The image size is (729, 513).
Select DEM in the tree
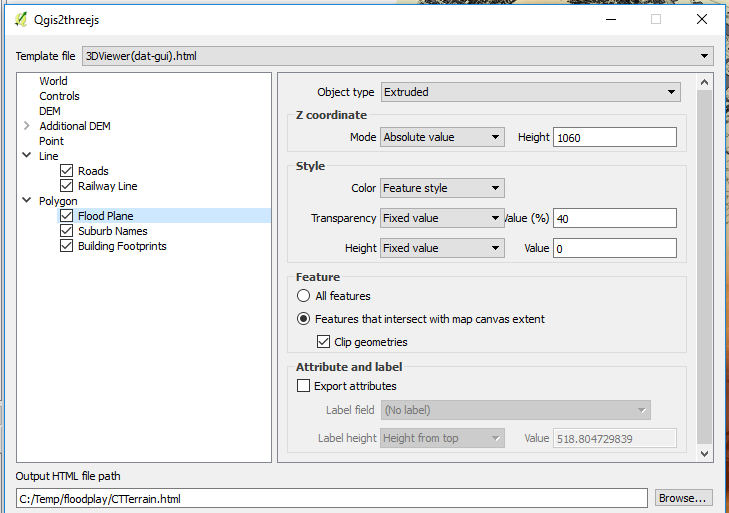tap(50, 111)
